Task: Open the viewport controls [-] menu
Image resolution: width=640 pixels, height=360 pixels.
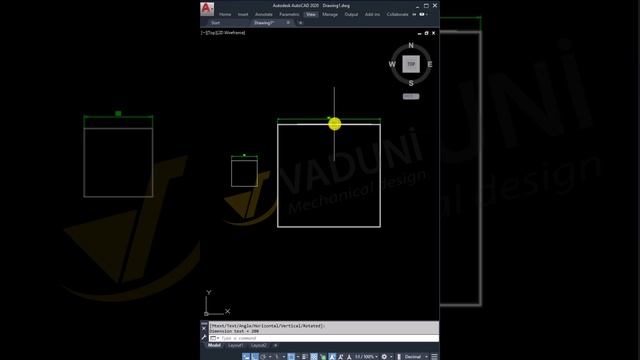Action: 203,33
